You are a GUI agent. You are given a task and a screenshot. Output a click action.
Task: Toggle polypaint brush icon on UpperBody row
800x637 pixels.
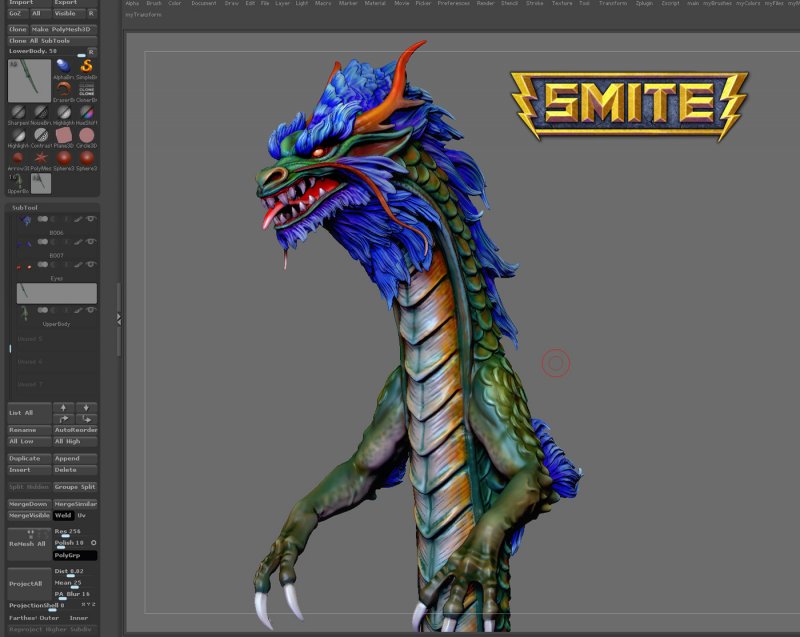(x=78, y=310)
